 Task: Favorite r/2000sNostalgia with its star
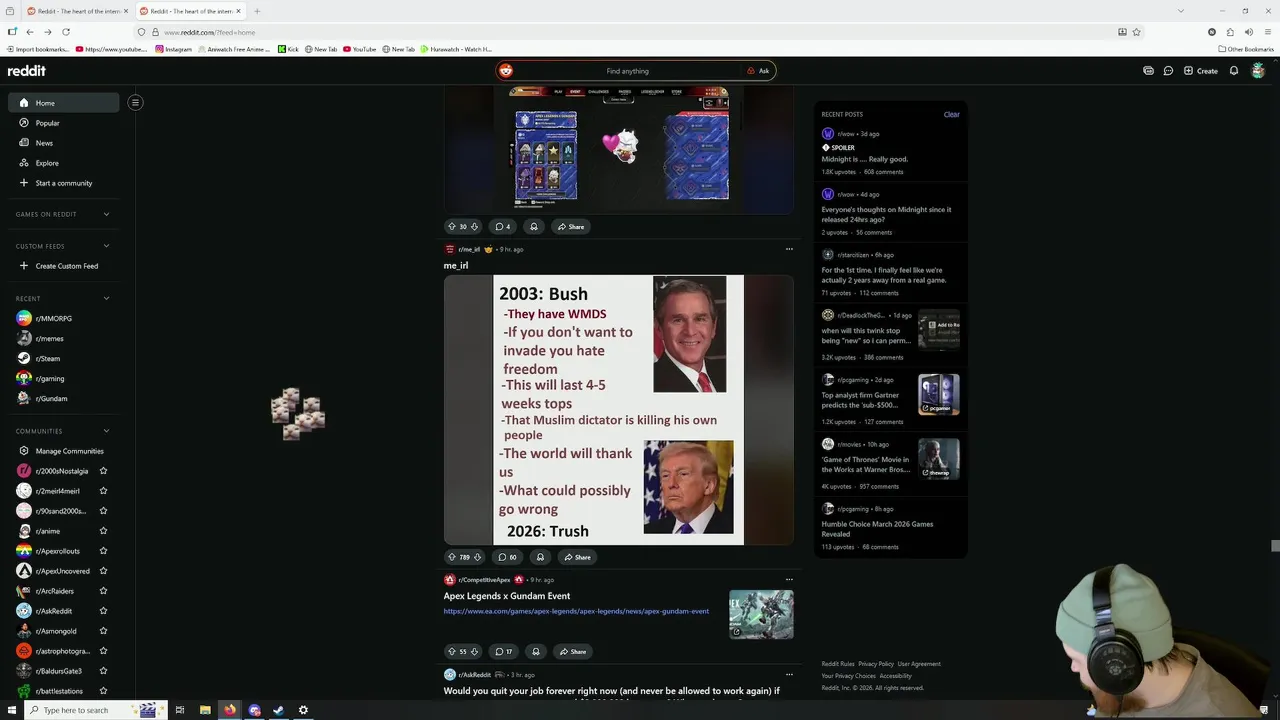(103, 471)
